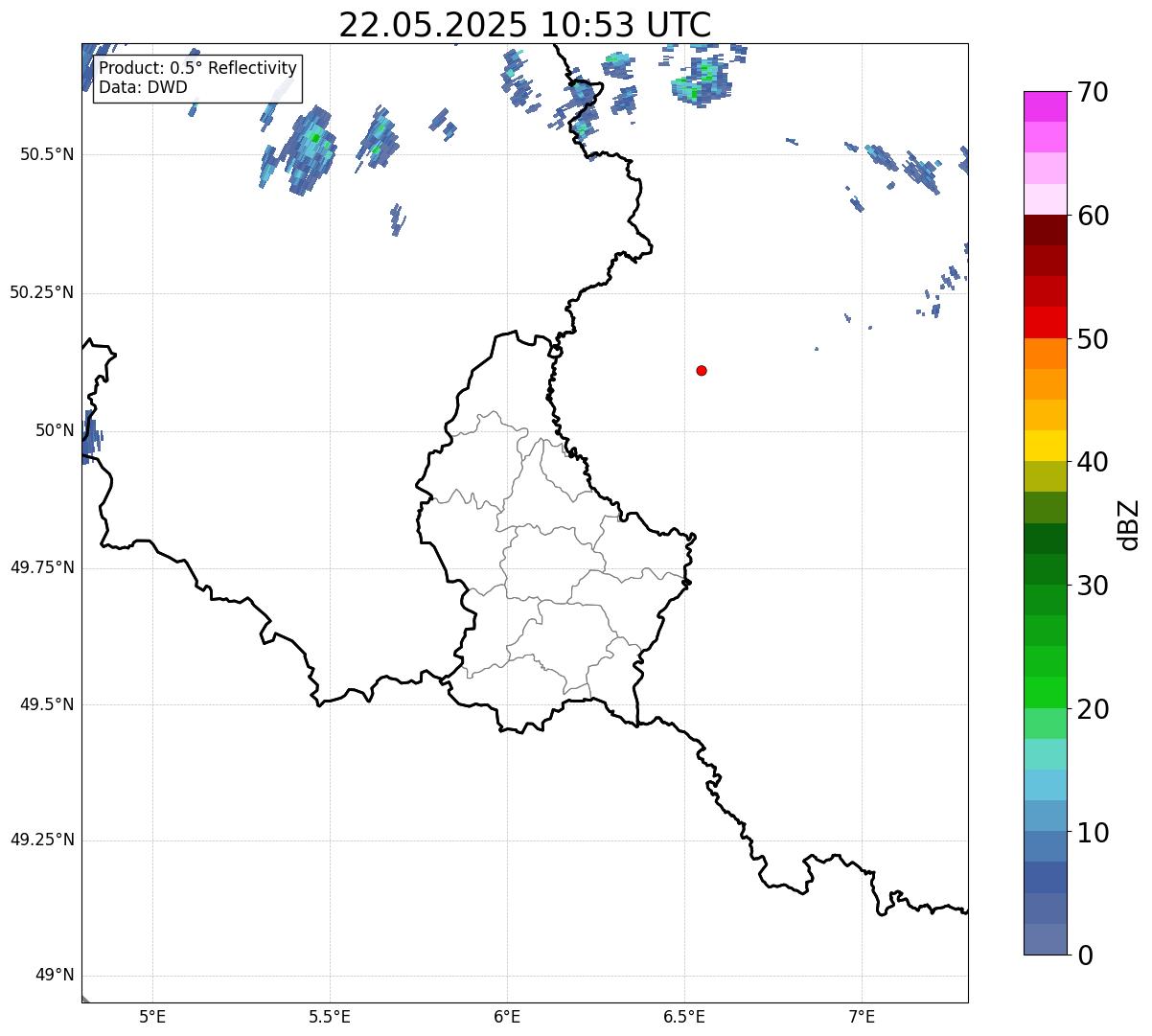Click the 5.5°E longitude label
The width and height of the screenshot is (1152, 1036).
330,1017
